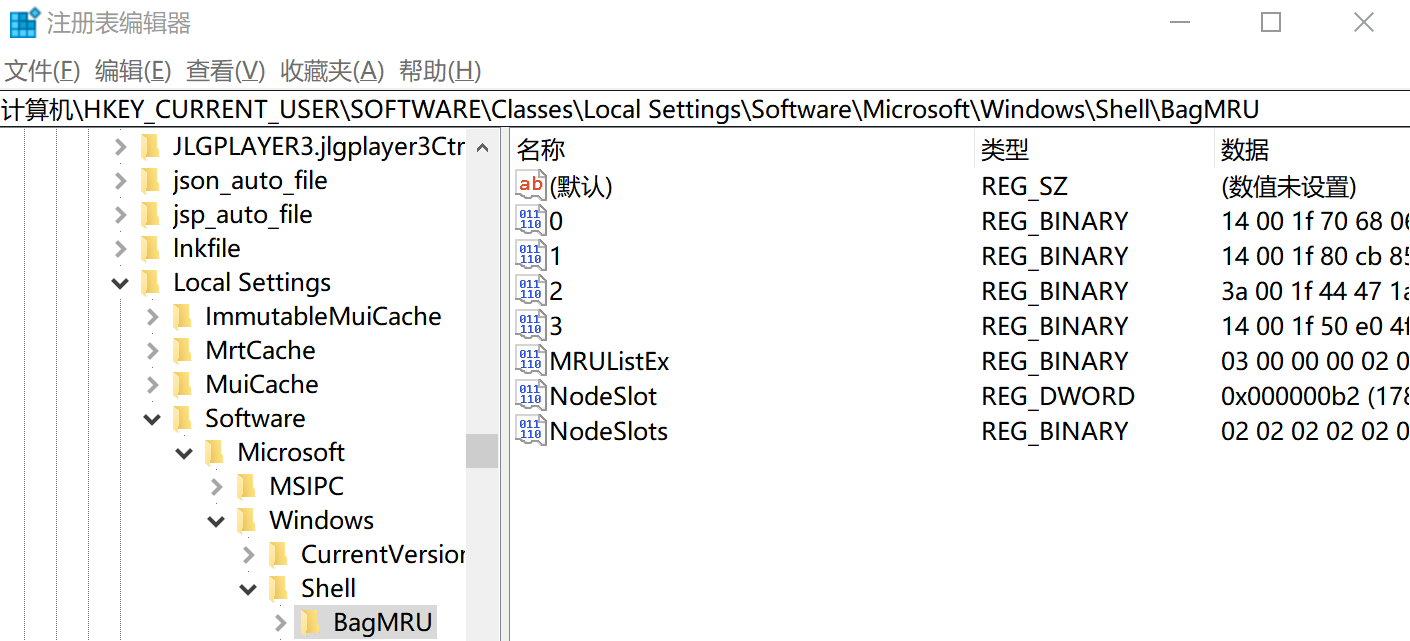Click binary icon of value 3
The height and width of the screenshot is (641, 1410).
coord(531,325)
